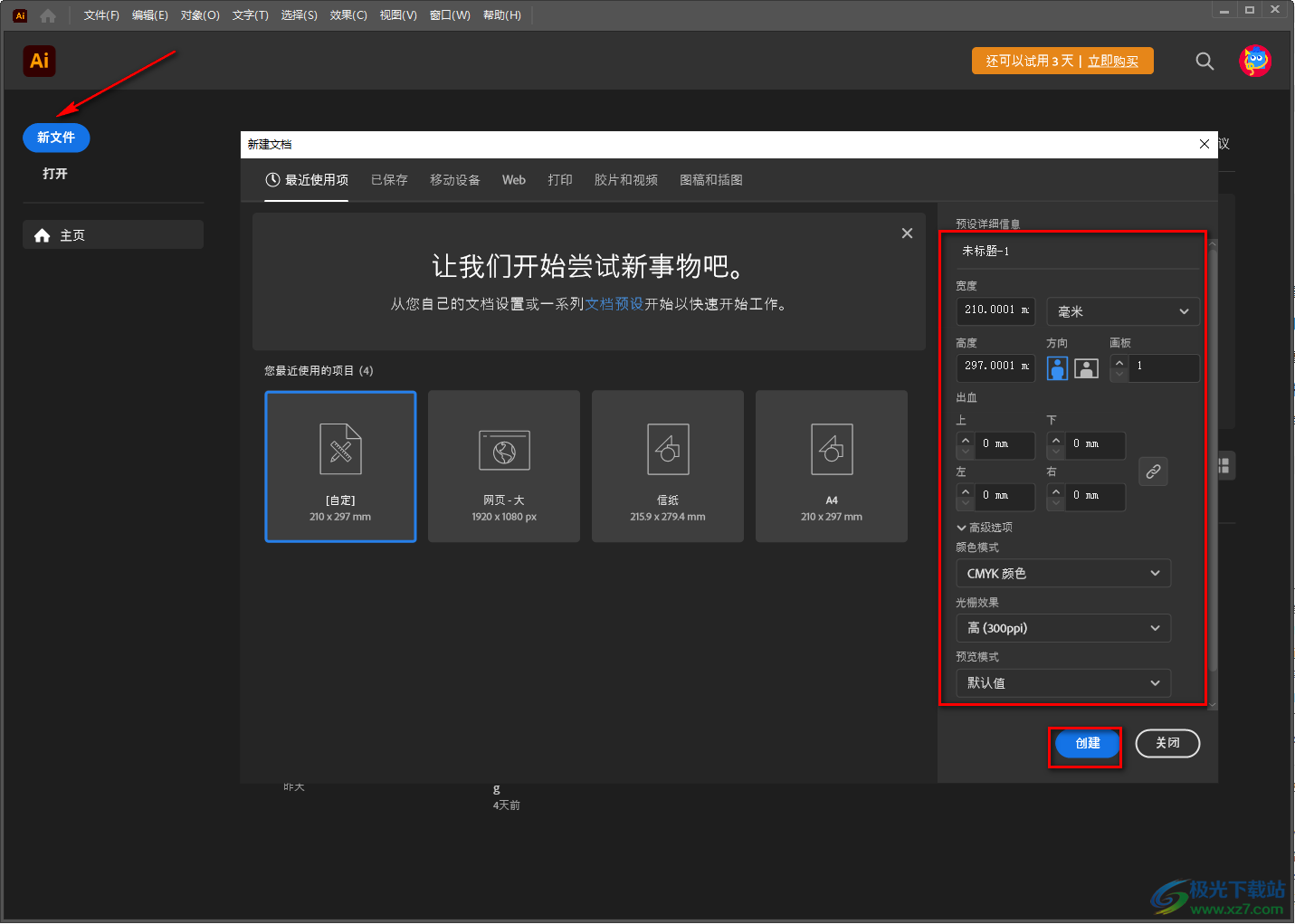Screen dimensions: 1295x924
Task: Open the 效果(C) menu
Action: coord(348,15)
